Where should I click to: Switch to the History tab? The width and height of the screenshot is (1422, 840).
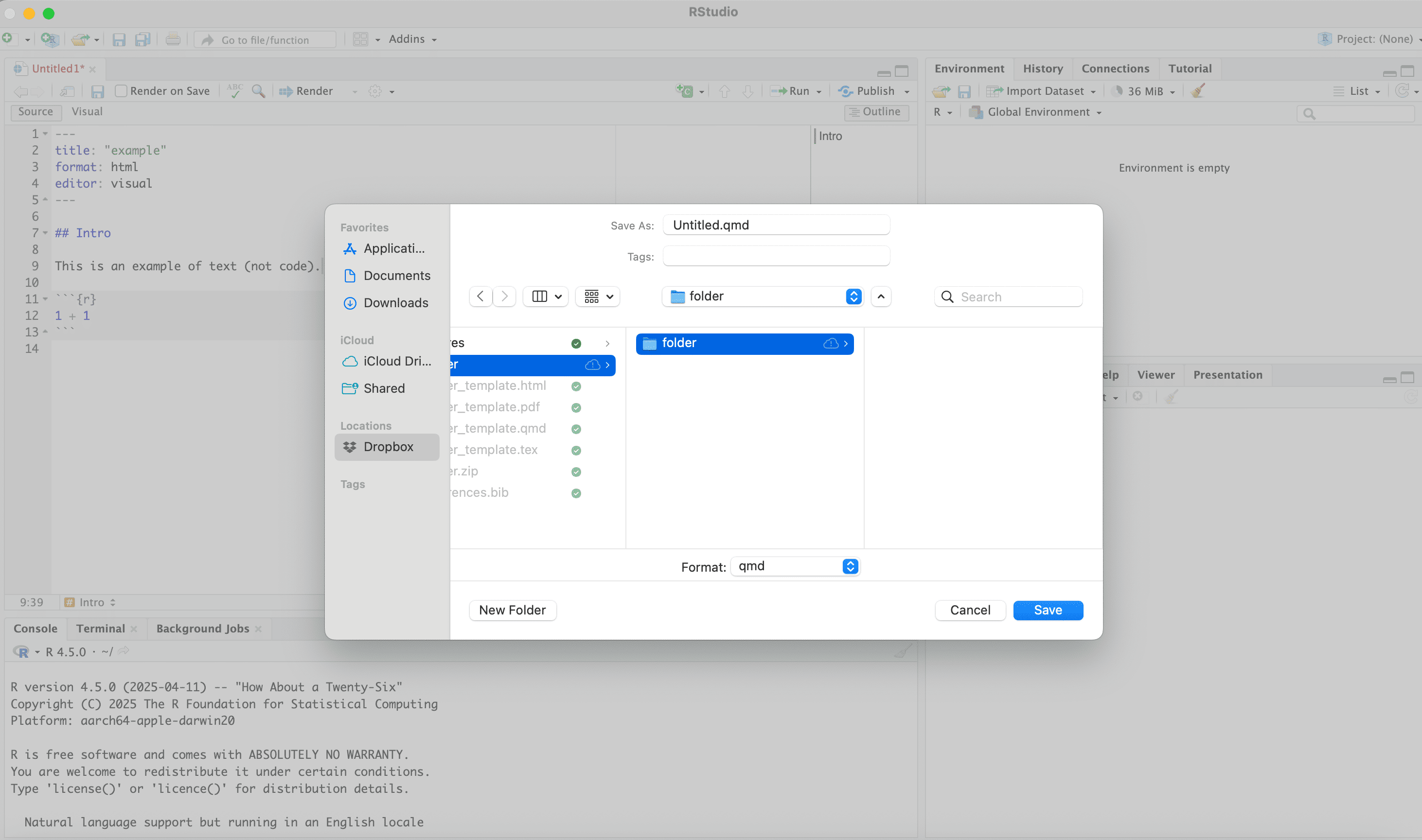point(1042,69)
